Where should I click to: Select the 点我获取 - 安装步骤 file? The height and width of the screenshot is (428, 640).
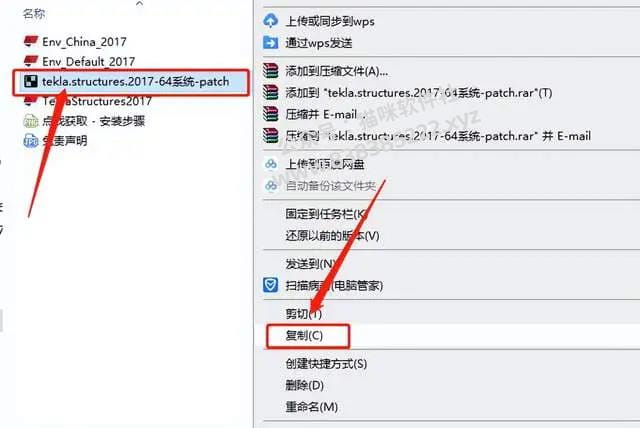click(93, 121)
